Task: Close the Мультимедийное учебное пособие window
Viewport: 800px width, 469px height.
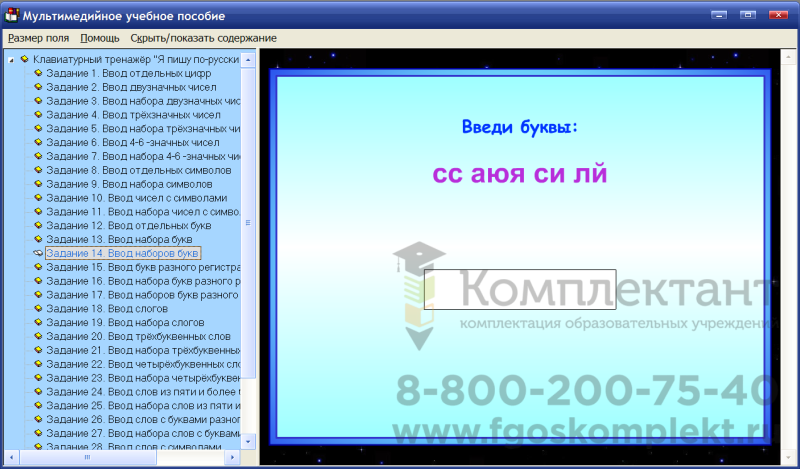Action: (x=778, y=15)
